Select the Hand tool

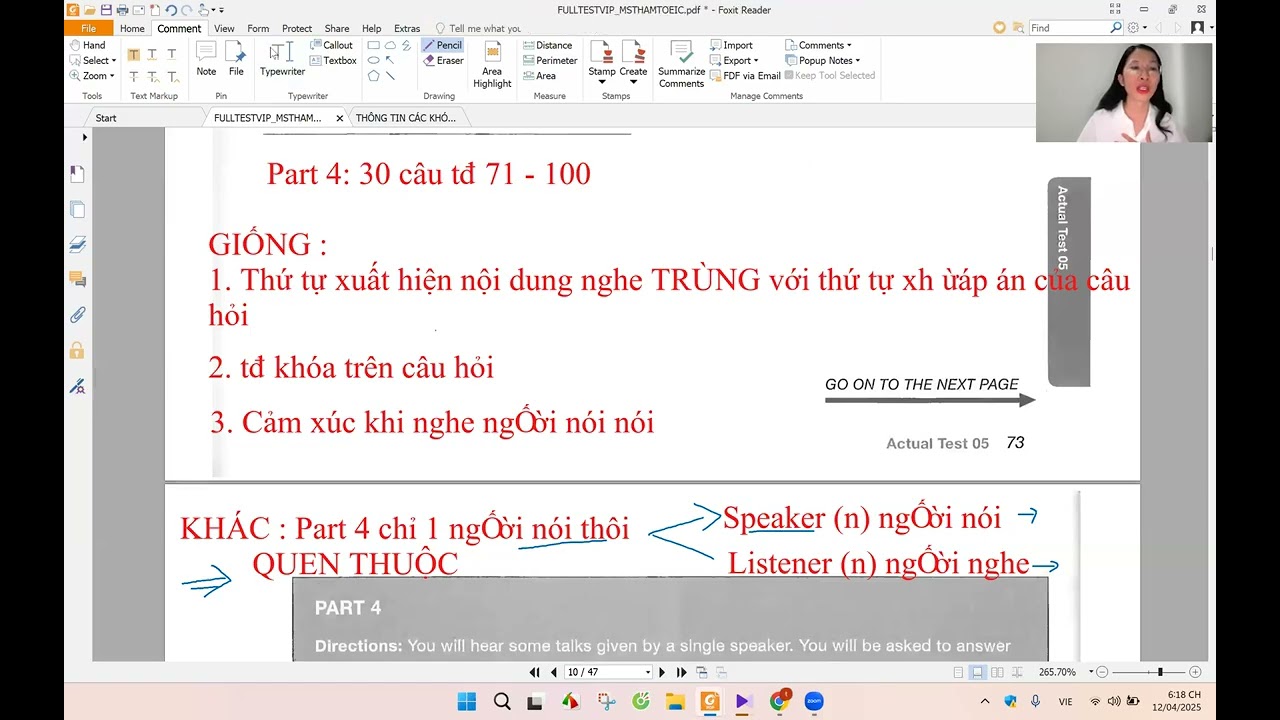pos(87,45)
